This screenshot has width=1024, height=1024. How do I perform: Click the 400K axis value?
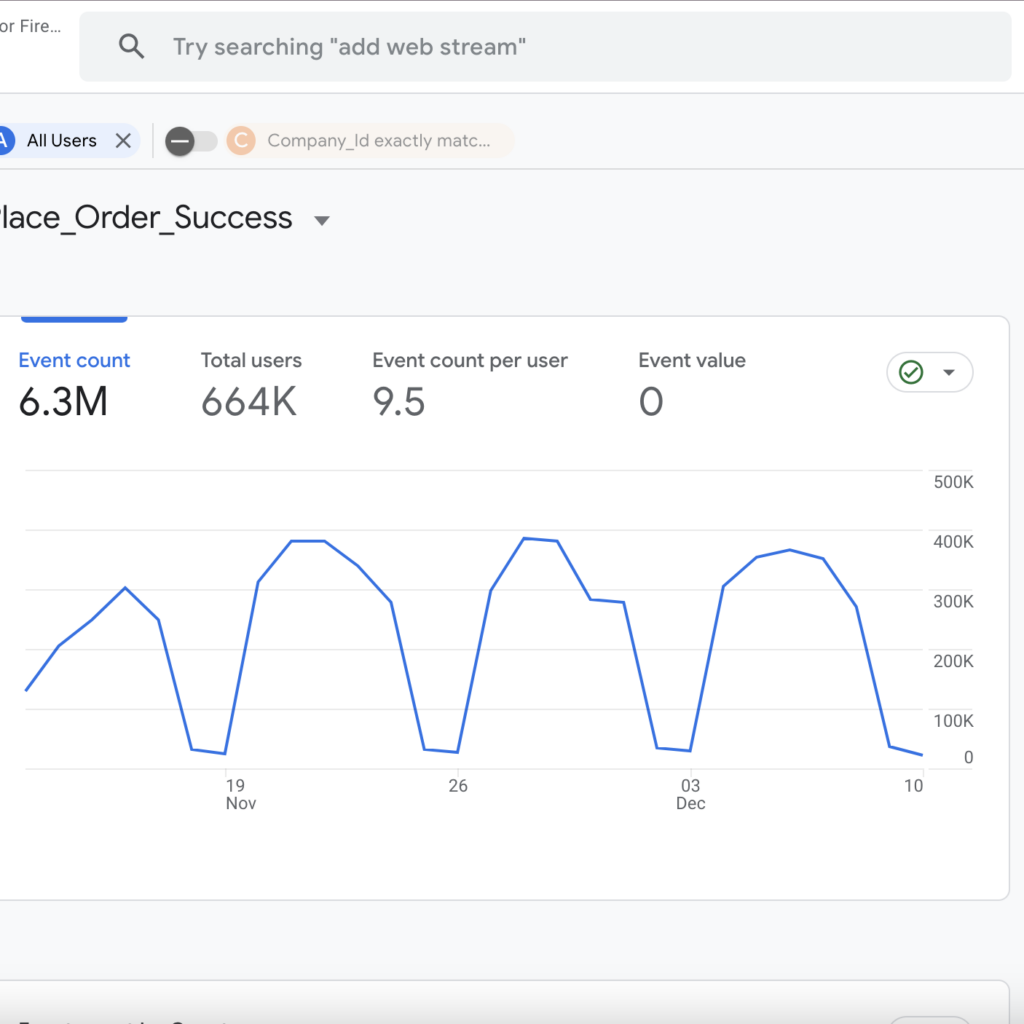pos(953,541)
